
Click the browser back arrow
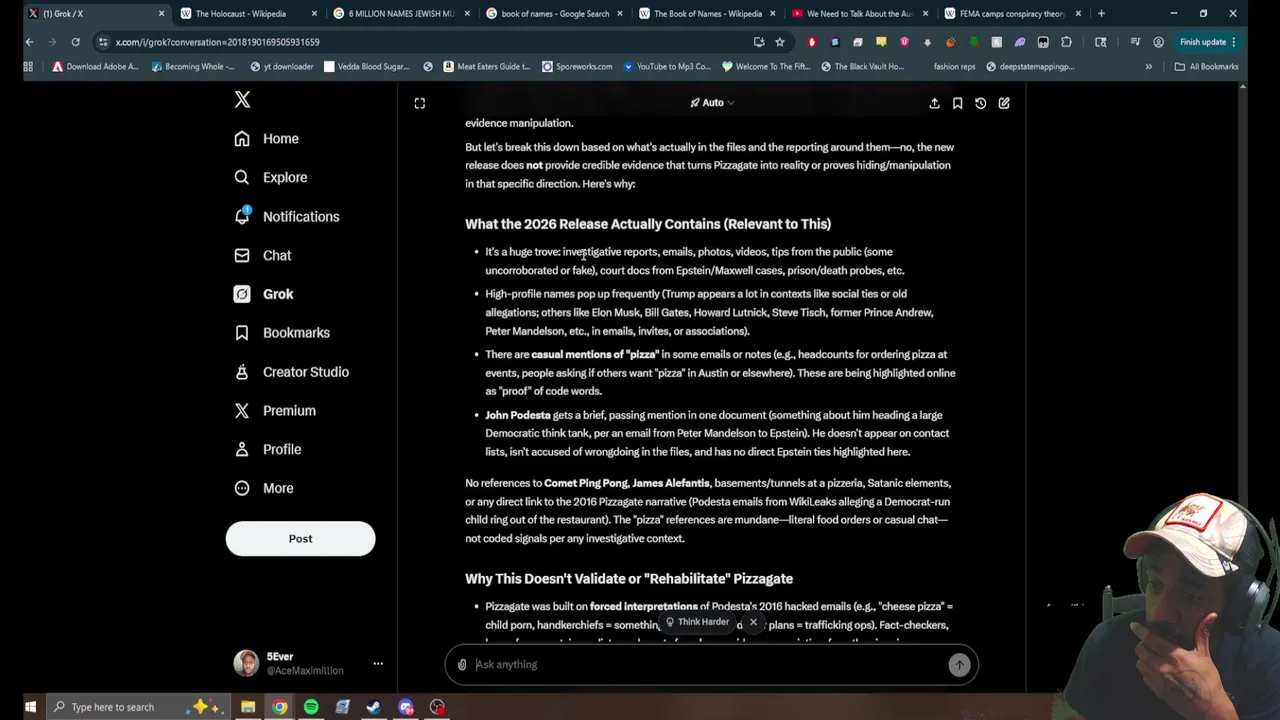[x=29, y=42]
